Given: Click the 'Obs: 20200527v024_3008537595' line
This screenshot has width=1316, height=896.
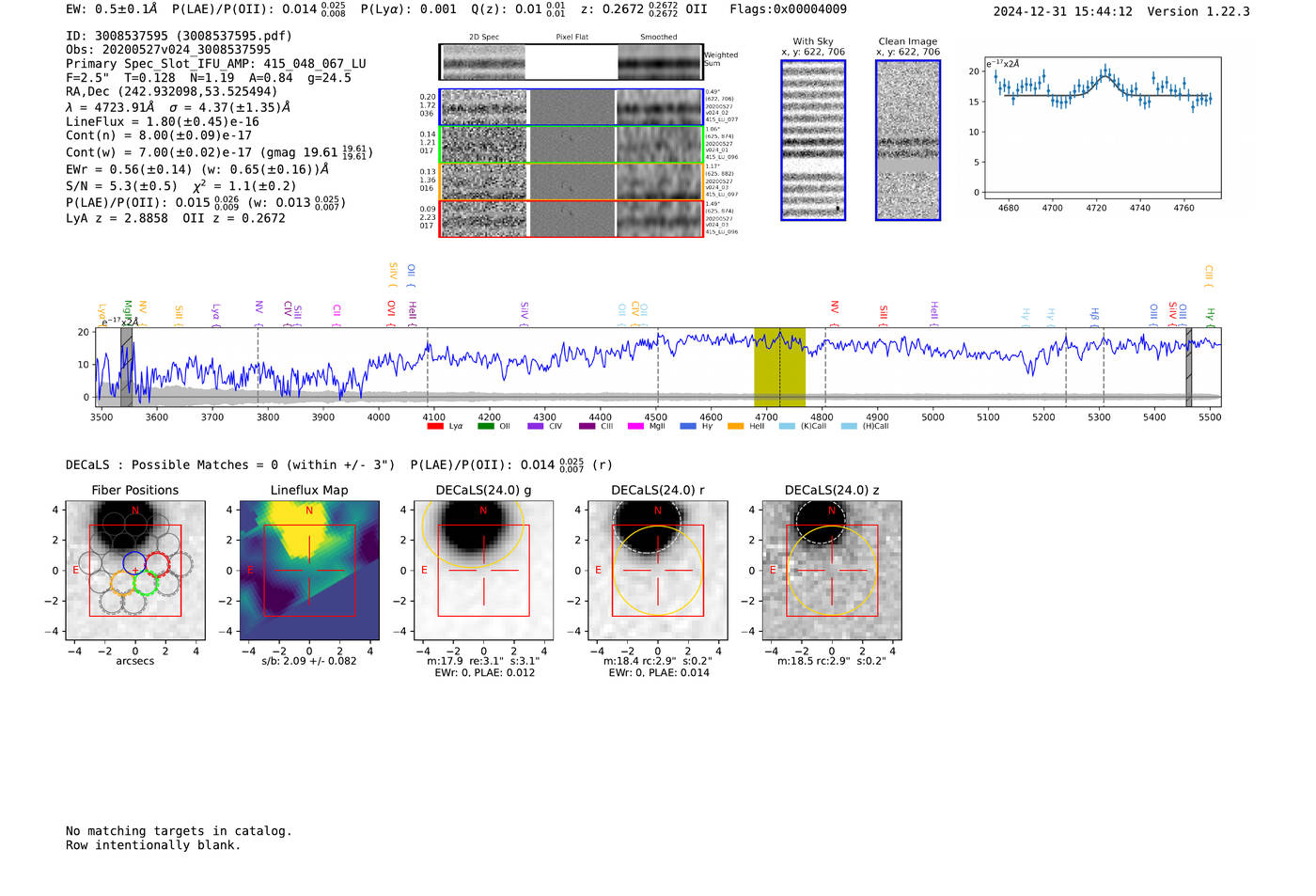Looking at the screenshot, I should click(168, 50).
